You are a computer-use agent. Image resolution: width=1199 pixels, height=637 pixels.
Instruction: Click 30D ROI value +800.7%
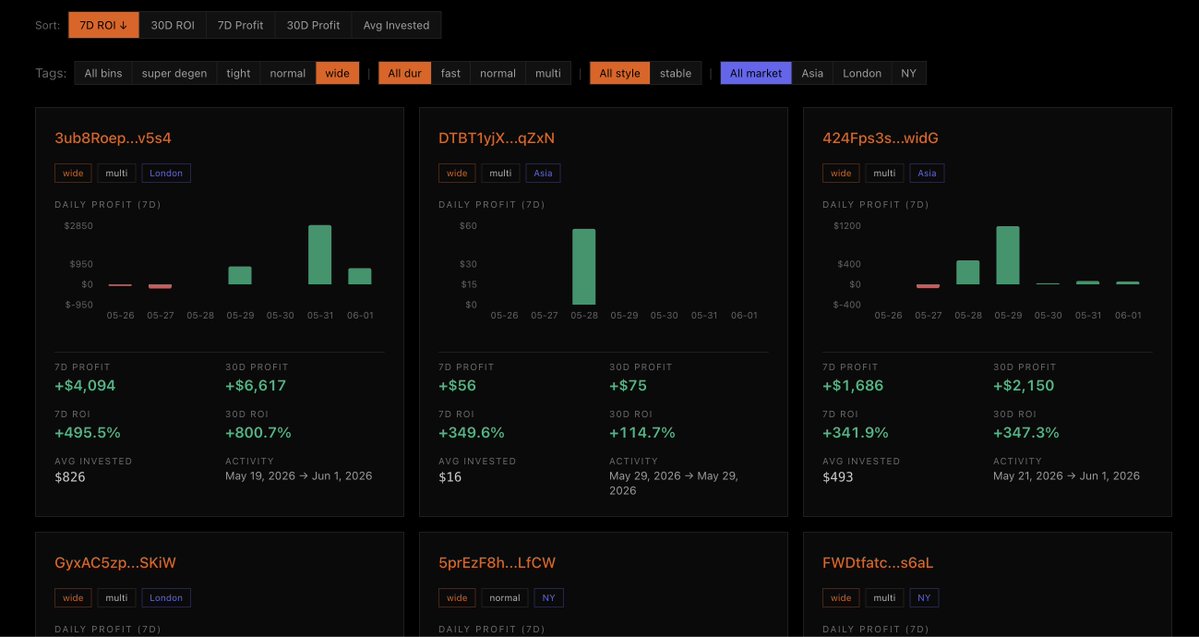(x=258, y=433)
